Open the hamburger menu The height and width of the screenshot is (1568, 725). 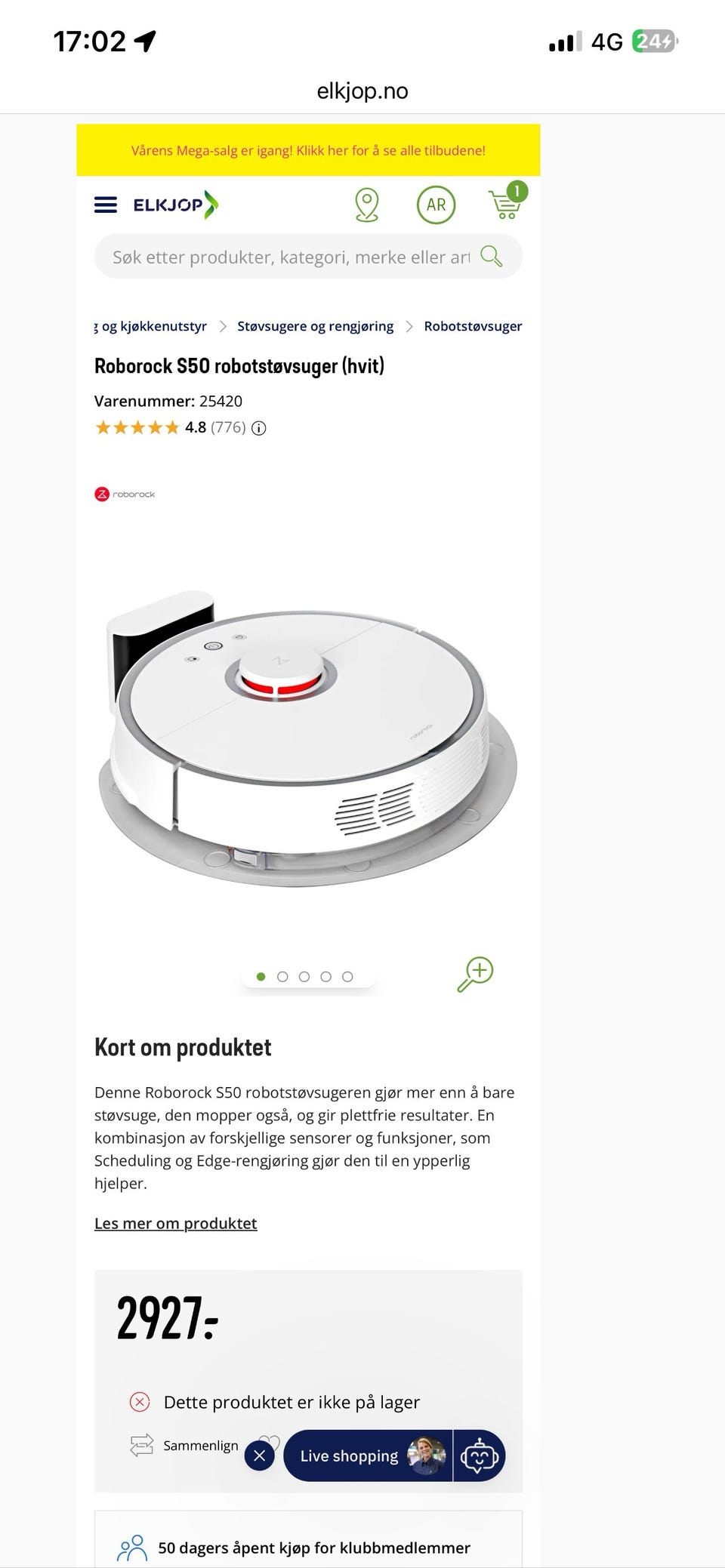(x=105, y=205)
